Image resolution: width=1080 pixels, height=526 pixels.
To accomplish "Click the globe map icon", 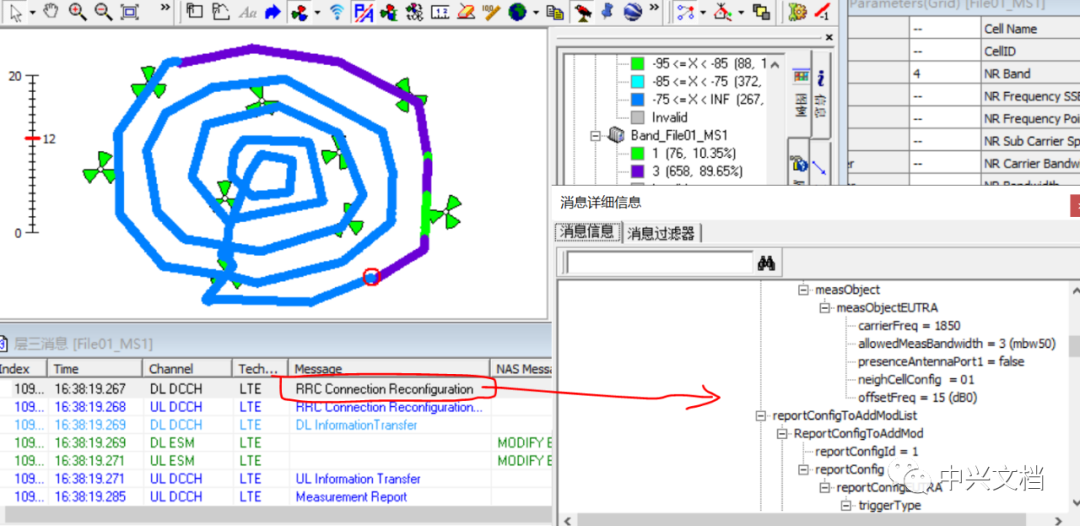I will pyautogui.click(x=517, y=12).
